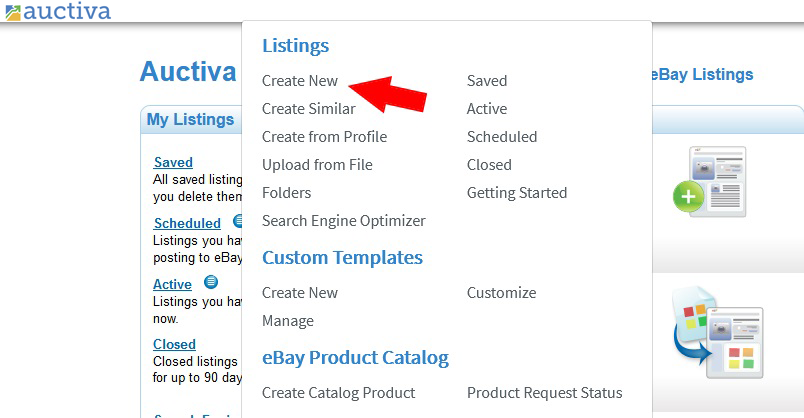This screenshot has width=804, height=418.
Task: Select Manage under Custom Templates
Action: click(x=288, y=321)
